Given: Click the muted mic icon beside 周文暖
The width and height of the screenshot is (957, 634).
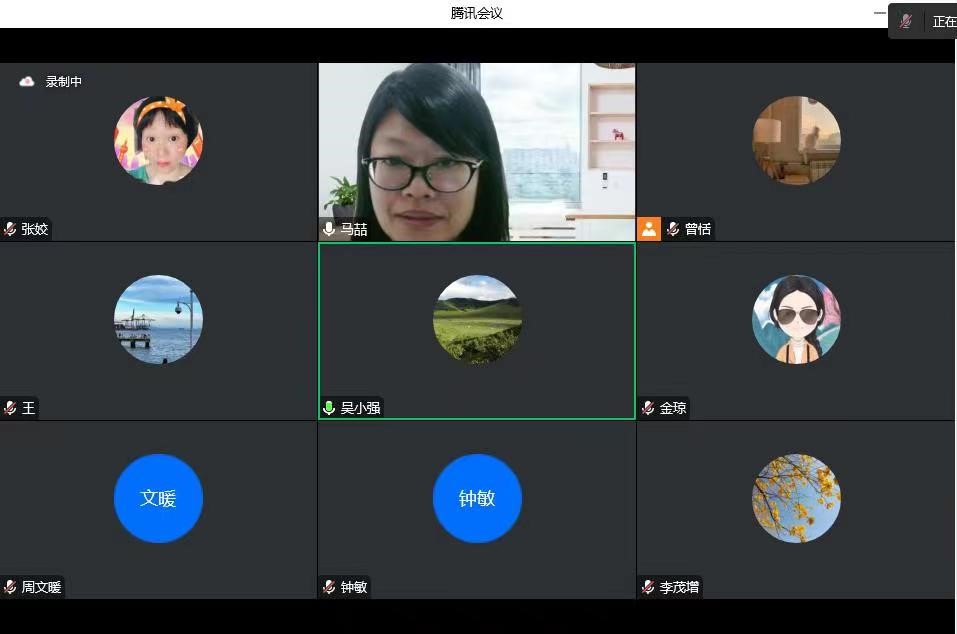Looking at the screenshot, I should click(x=10, y=587).
